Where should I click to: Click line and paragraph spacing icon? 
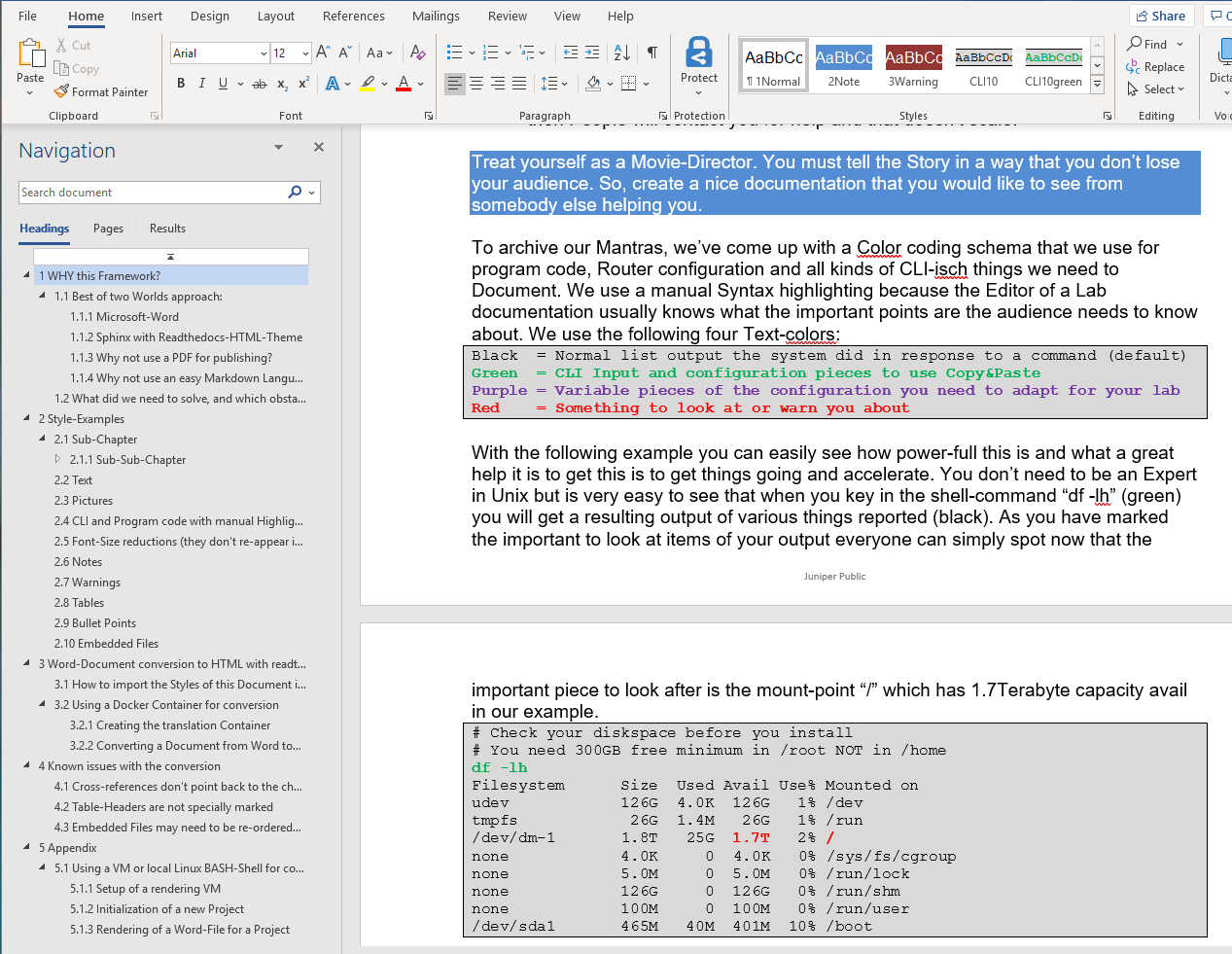pos(549,84)
